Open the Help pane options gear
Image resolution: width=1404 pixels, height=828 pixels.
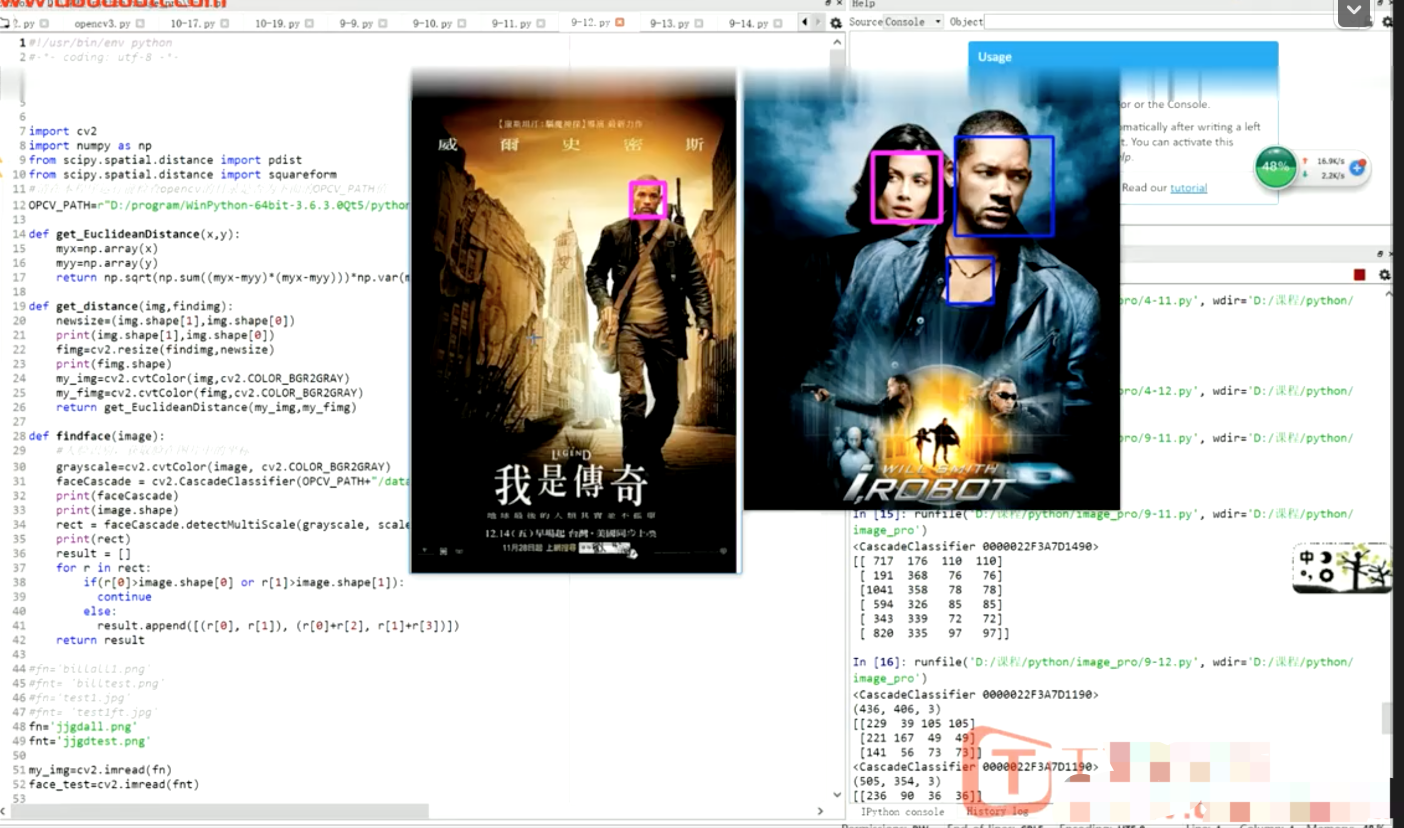click(1386, 21)
